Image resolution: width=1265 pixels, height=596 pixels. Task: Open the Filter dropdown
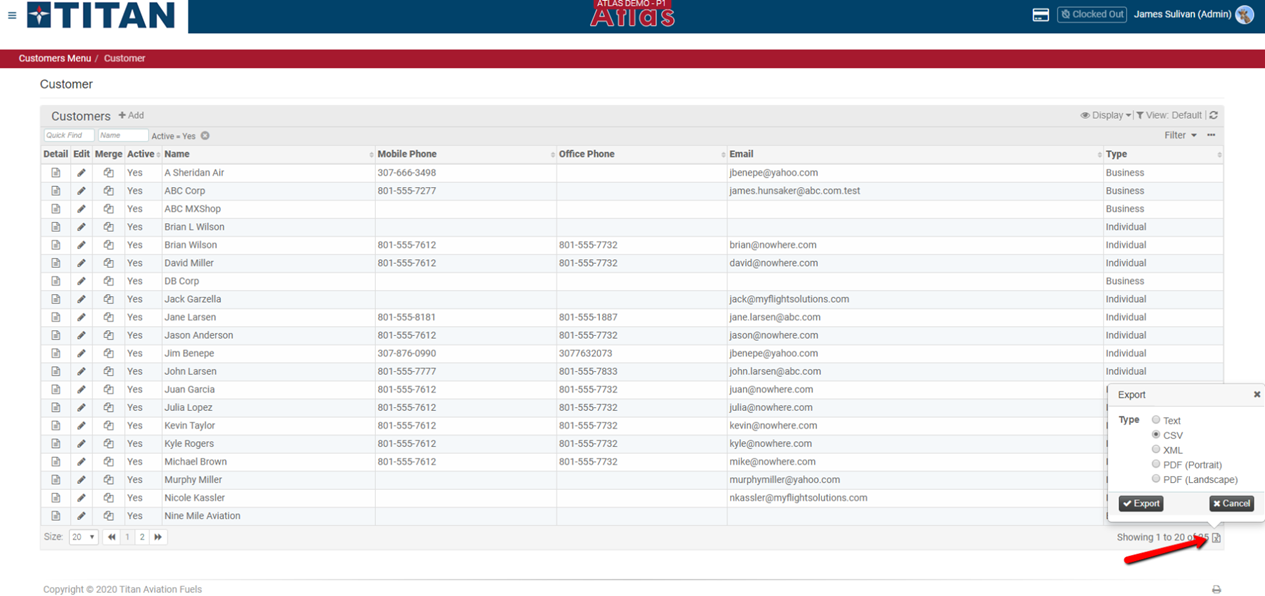tap(1180, 135)
